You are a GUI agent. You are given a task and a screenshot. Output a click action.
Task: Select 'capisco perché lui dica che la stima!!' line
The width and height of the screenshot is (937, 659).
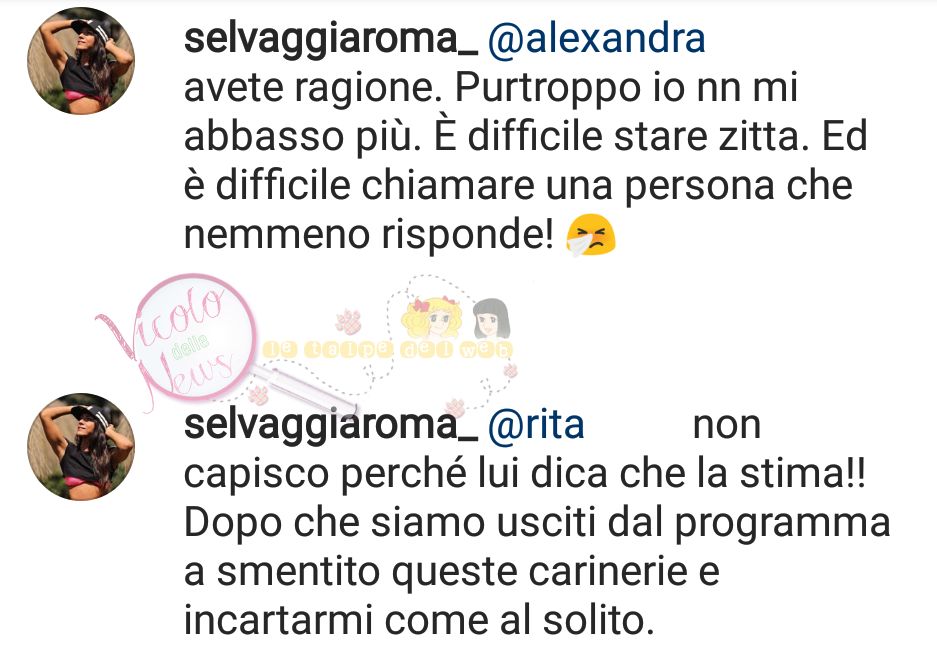[525, 476]
